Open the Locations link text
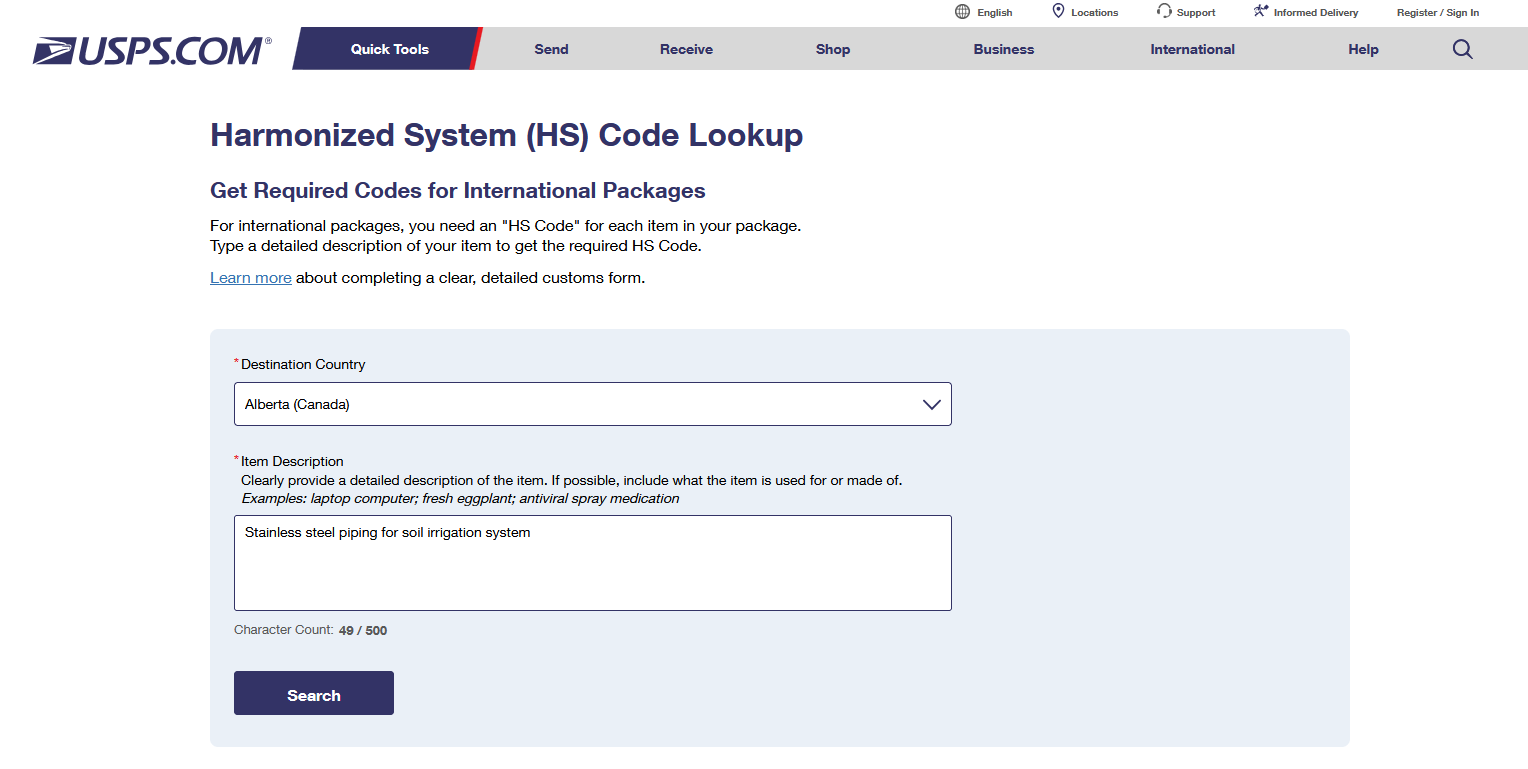 click(1095, 13)
